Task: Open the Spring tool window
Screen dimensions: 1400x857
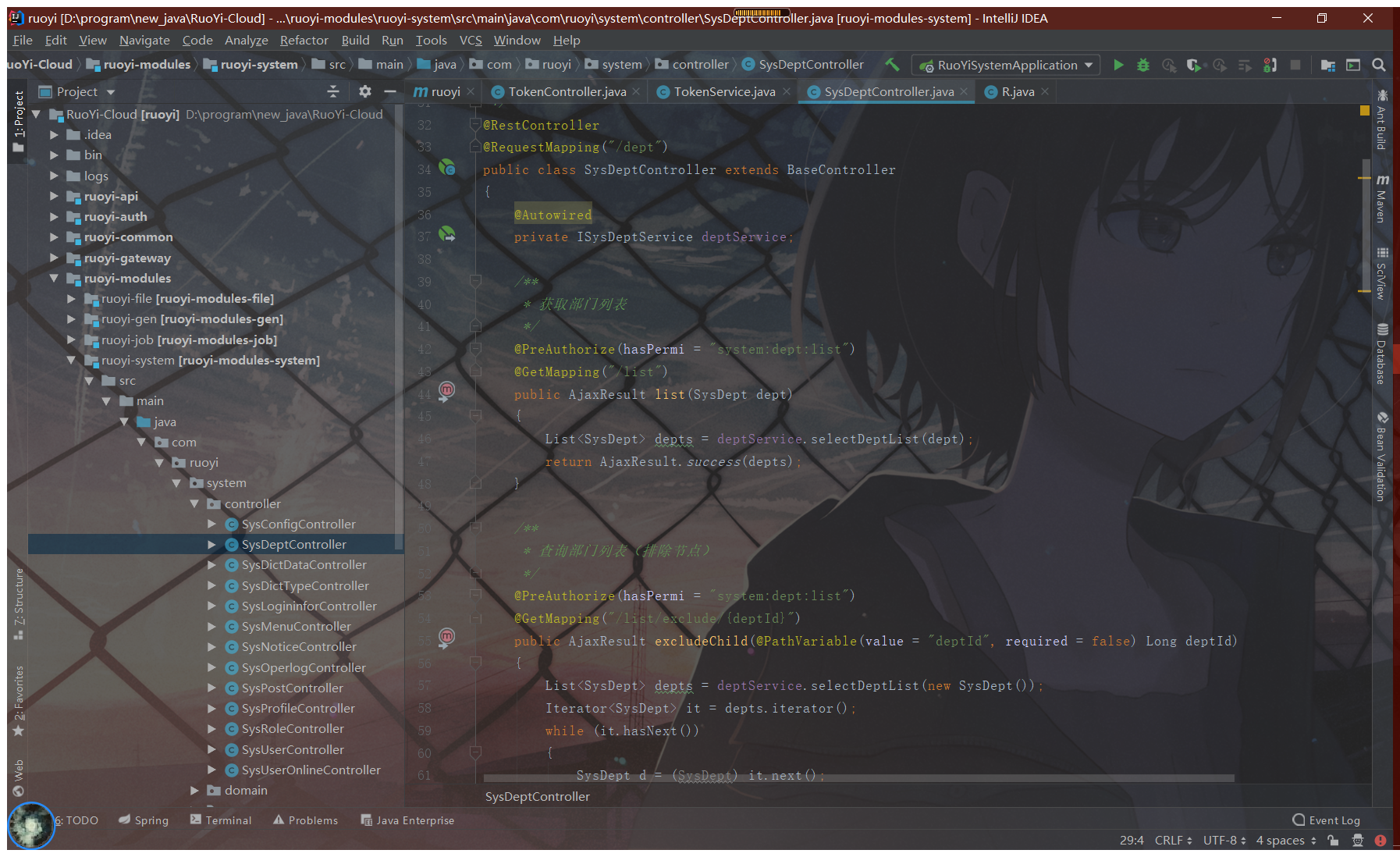Action: 144,820
